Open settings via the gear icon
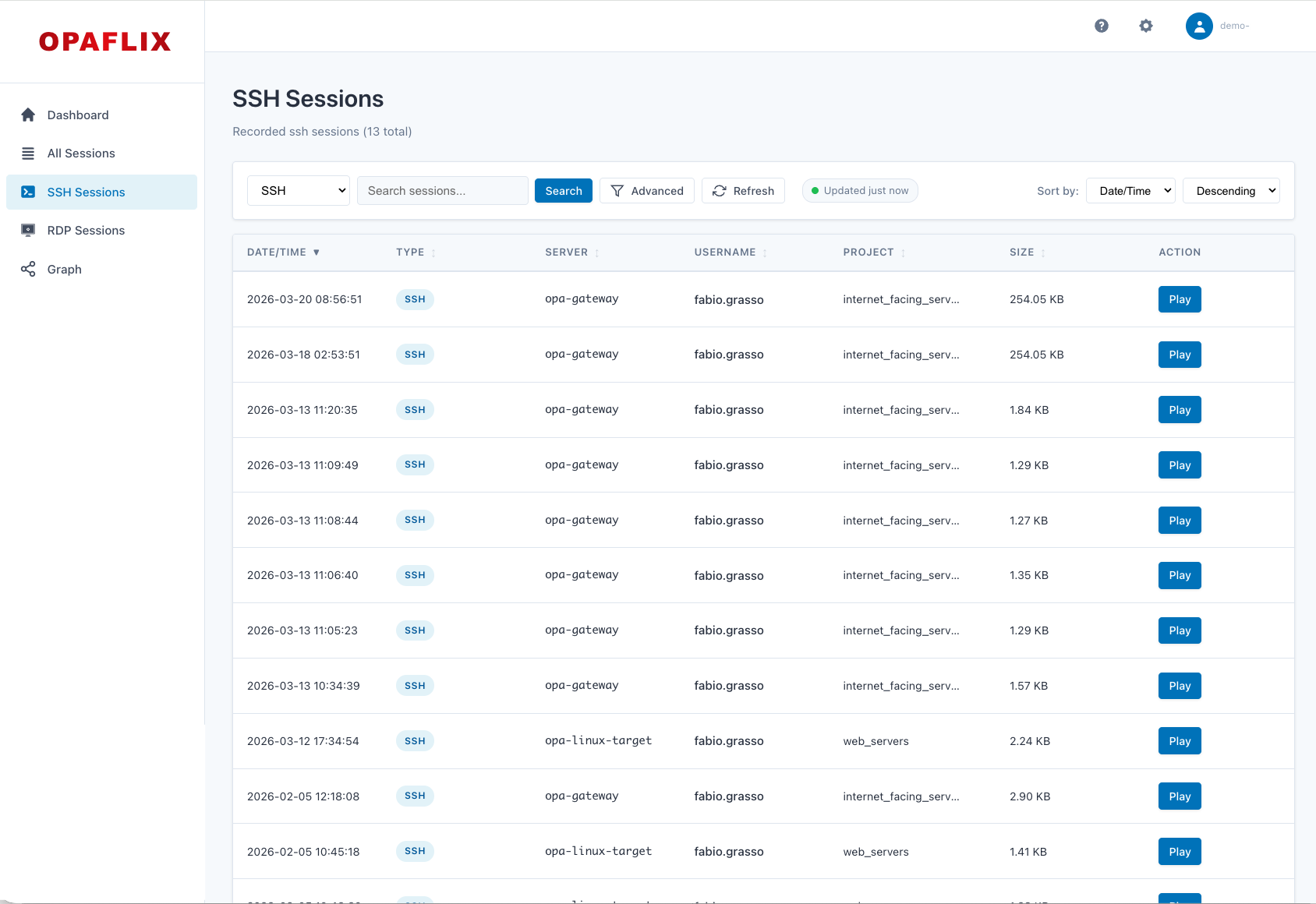The height and width of the screenshot is (904, 1316). (x=1146, y=25)
